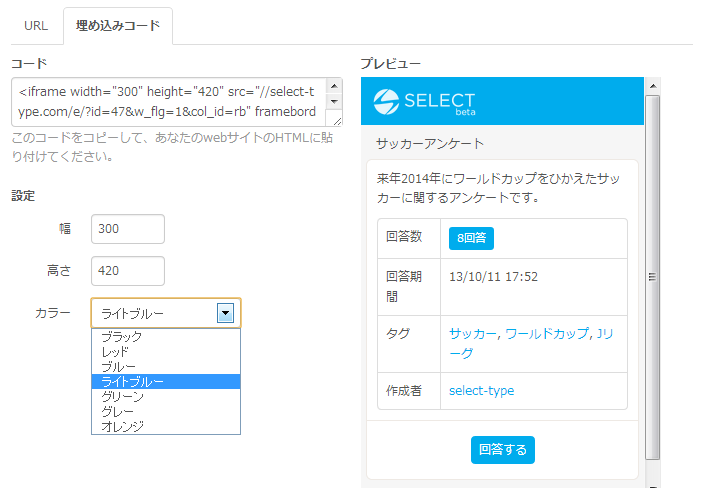The width and height of the screenshot is (703, 488).
Task: Choose ブラック from the color list
Action: point(122,337)
